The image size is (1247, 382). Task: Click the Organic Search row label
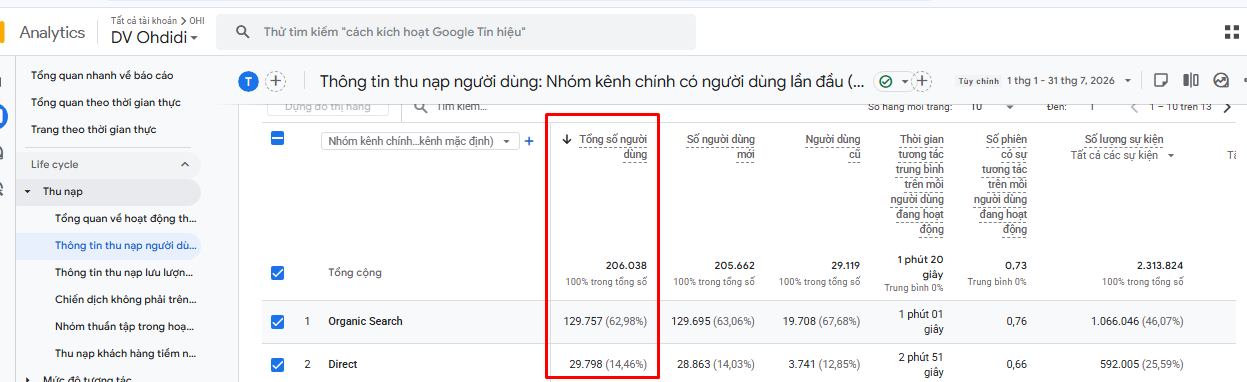[366, 321]
